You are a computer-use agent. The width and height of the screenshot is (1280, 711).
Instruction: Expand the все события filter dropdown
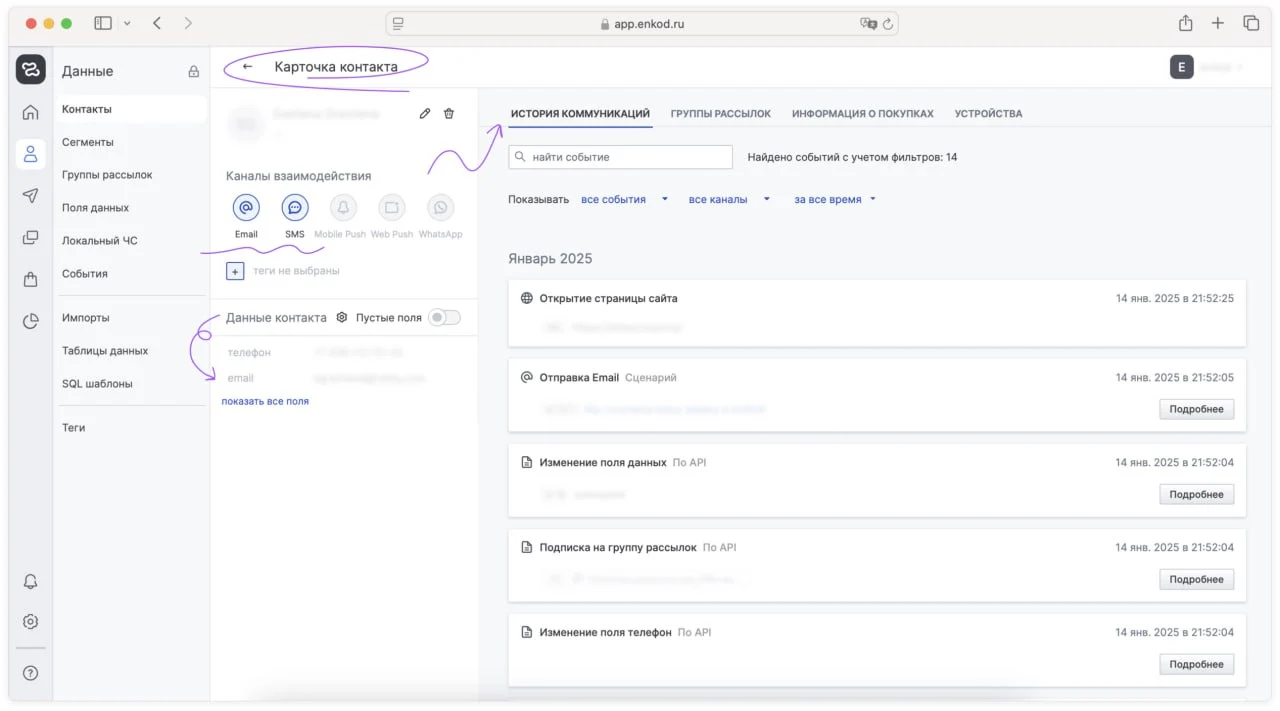(624, 199)
